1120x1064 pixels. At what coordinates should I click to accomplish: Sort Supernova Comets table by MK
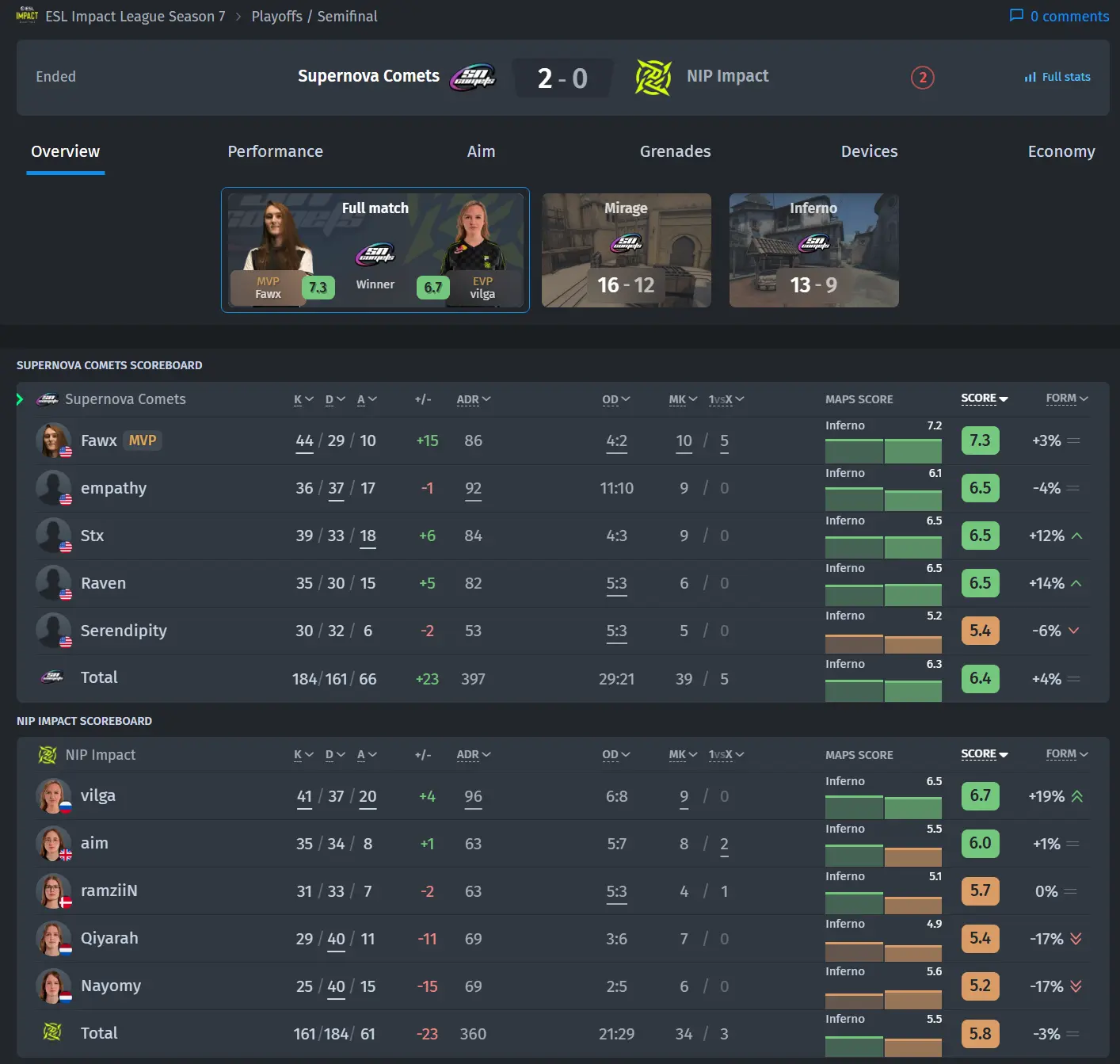[683, 399]
